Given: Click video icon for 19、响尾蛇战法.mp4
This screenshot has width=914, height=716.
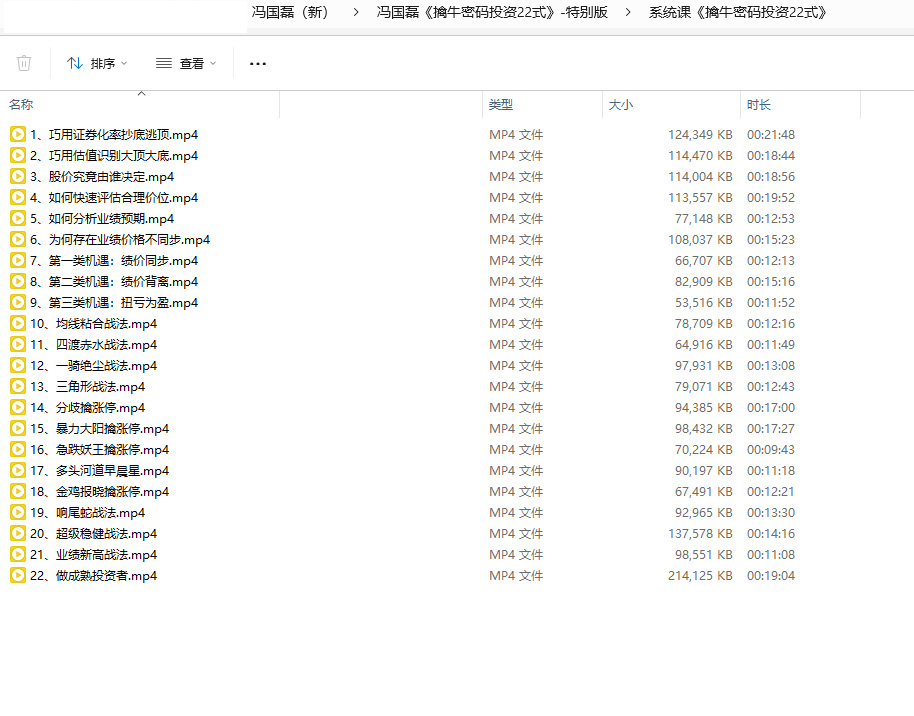Looking at the screenshot, I should tap(18, 513).
